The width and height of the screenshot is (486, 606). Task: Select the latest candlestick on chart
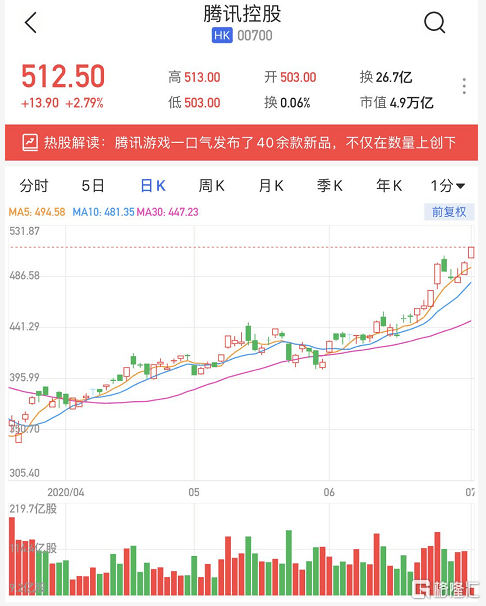coord(471,252)
